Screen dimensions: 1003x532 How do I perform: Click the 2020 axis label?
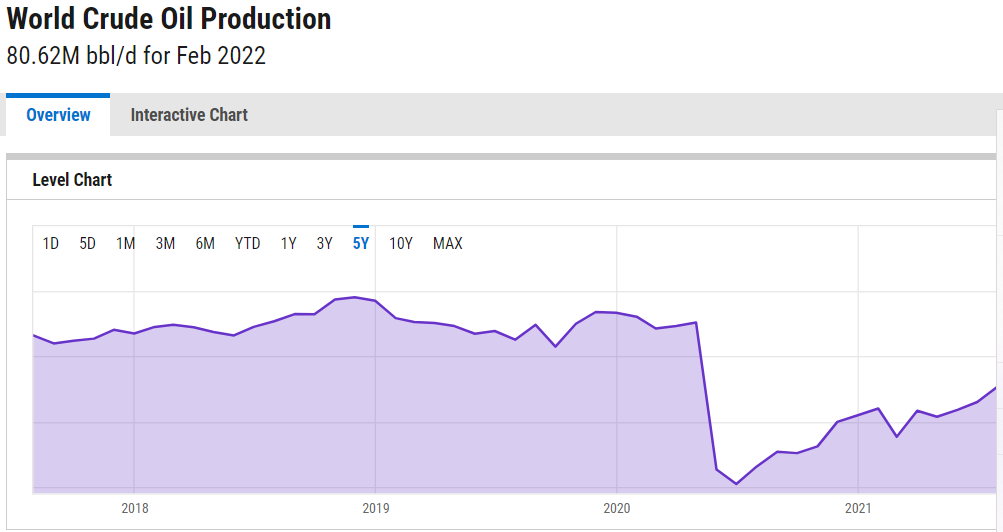(617, 508)
